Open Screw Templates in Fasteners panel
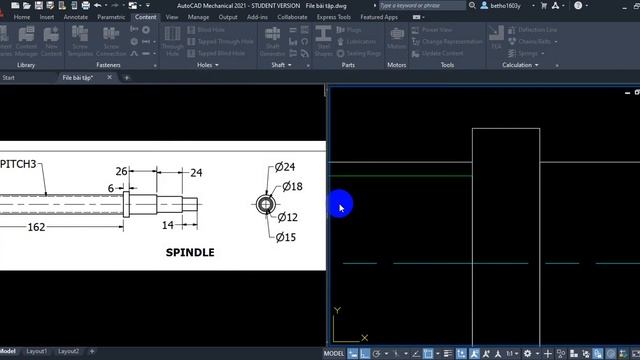640x360 pixels. pyautogui.click(x=80, y=41)
